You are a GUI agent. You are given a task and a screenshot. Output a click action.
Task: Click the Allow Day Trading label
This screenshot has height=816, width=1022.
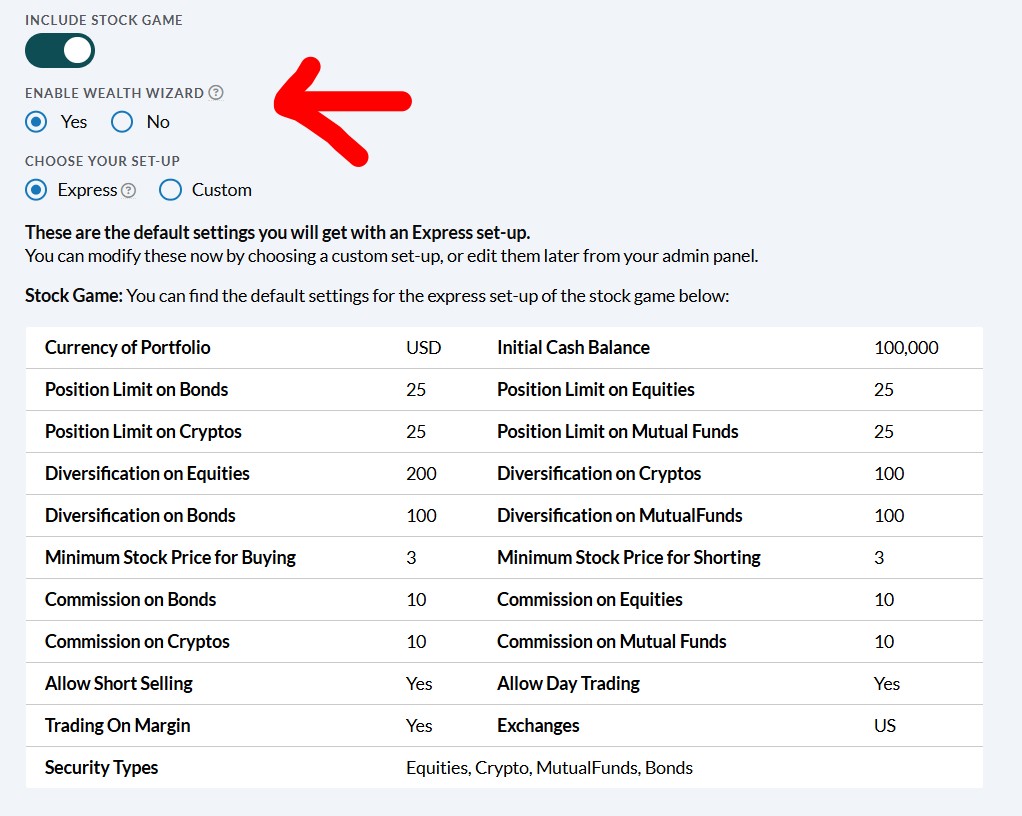click(x=568, y=684)
